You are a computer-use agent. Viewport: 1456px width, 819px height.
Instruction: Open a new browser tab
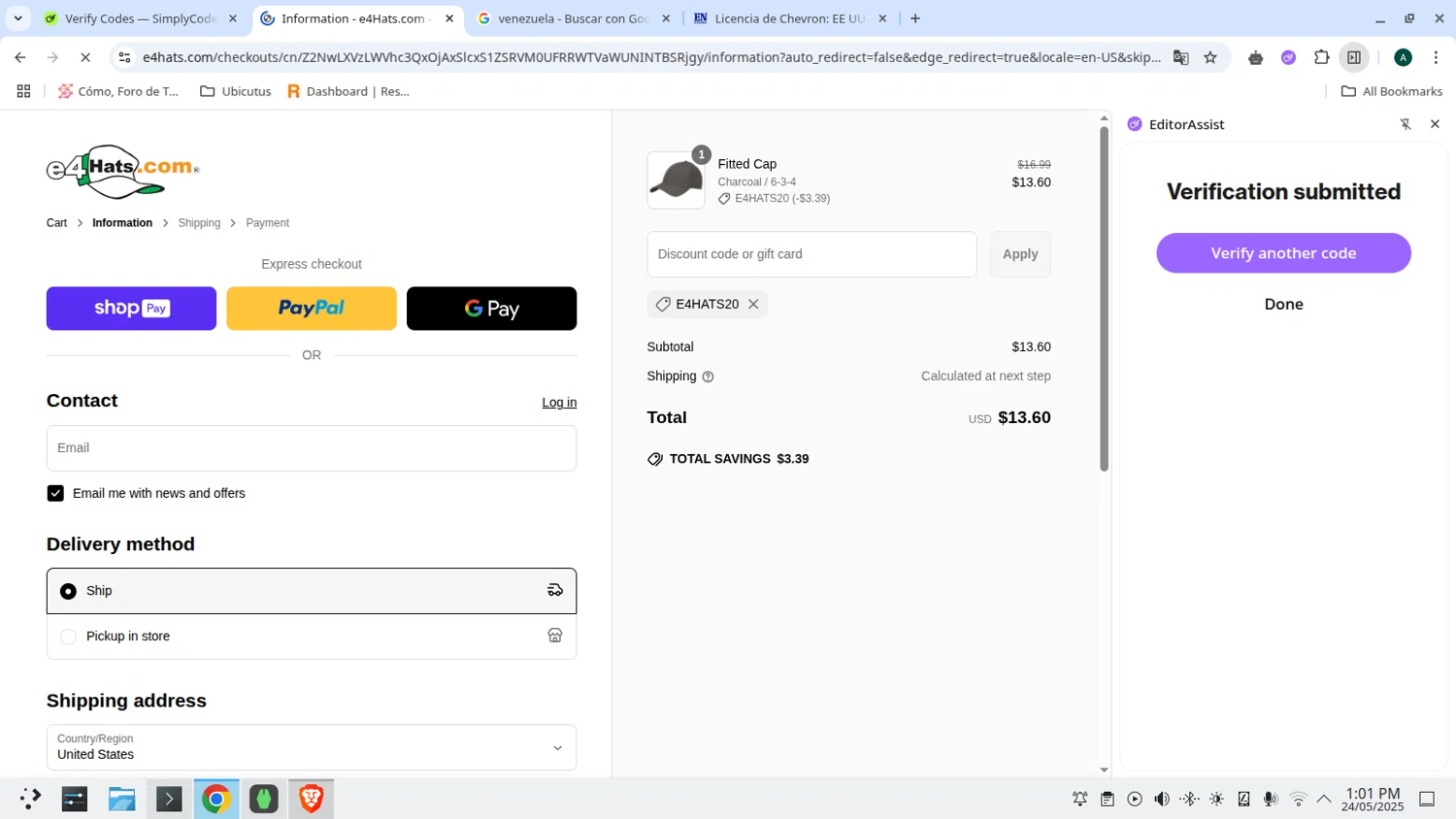point(915,18)
